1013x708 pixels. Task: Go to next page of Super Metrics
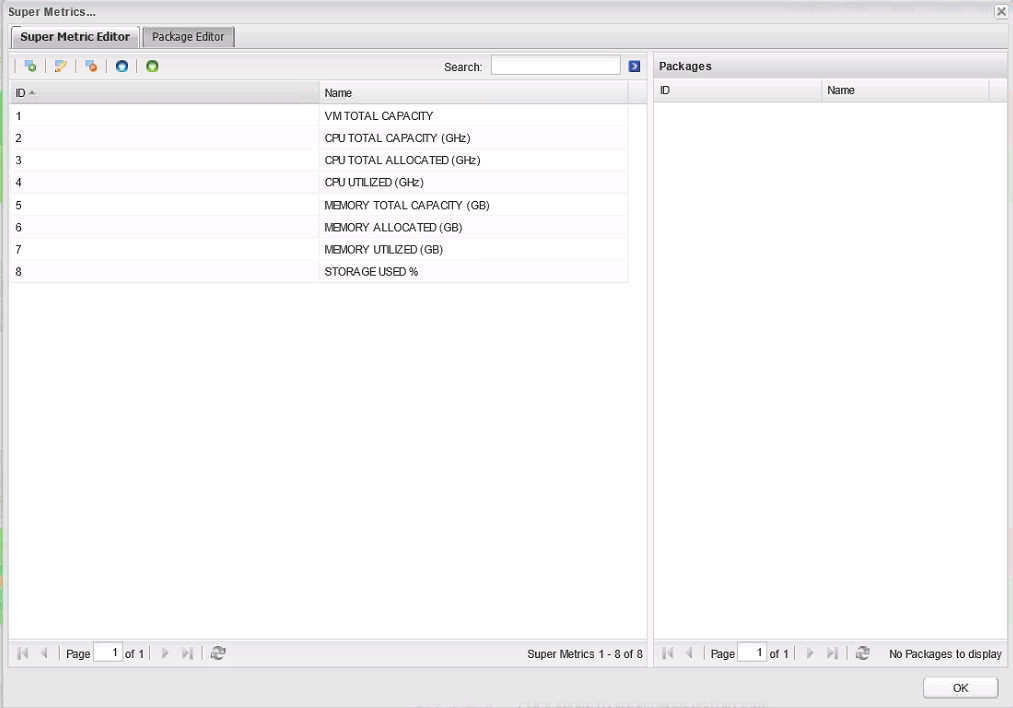click(x=166, y=653)
